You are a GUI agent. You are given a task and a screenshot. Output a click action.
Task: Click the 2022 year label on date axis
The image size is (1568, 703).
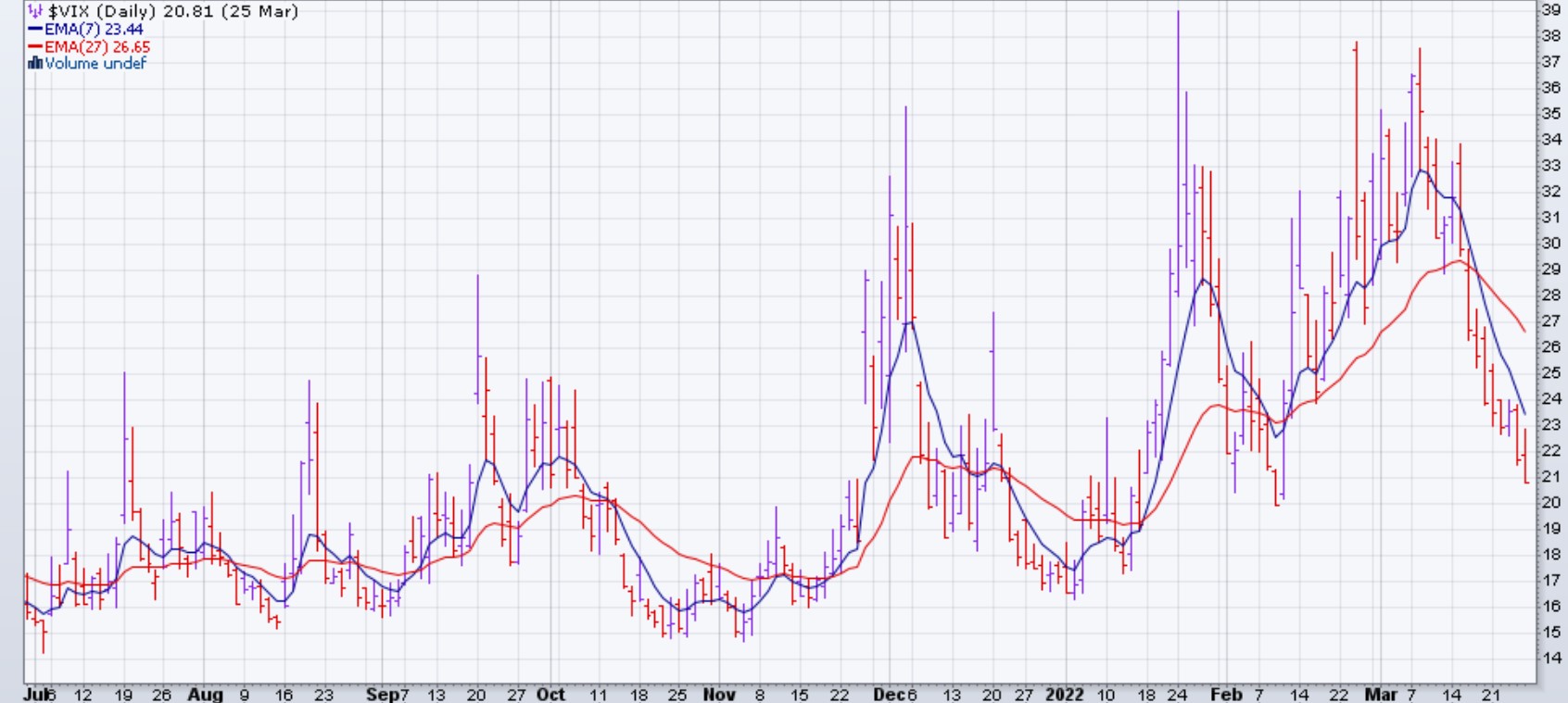coord(1064,694)
